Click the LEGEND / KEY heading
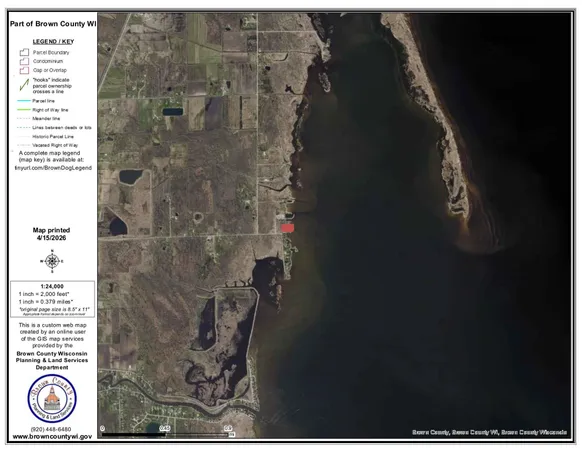582x450 pixels. (53, 42)
